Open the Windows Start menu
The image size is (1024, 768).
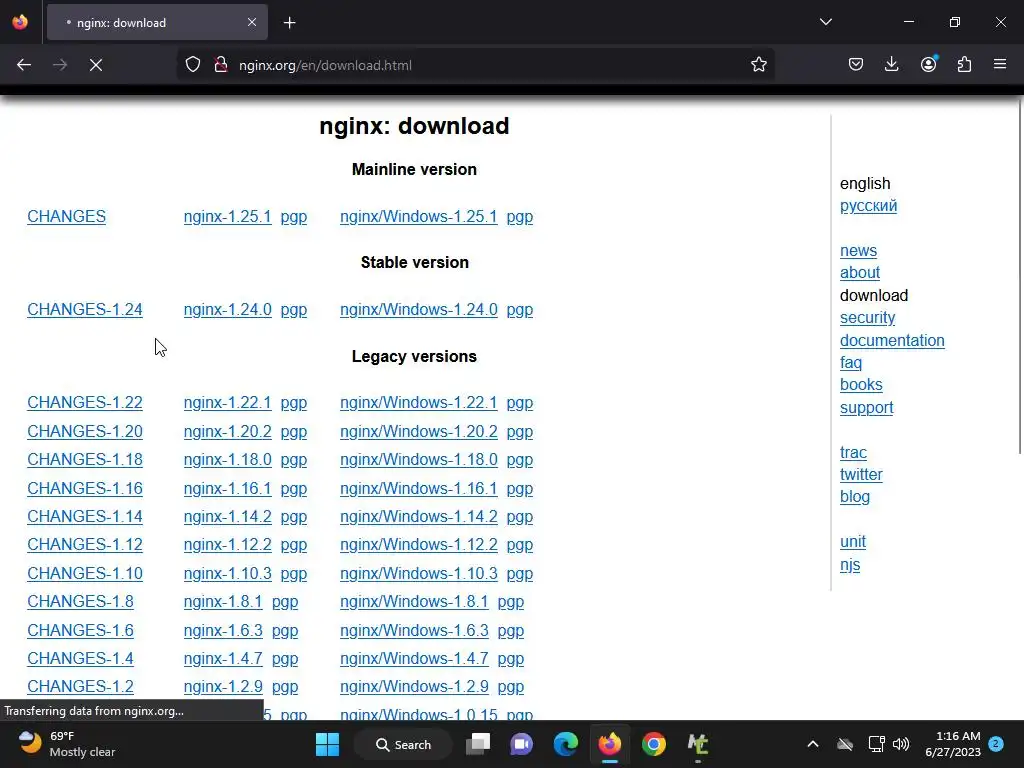[x=327, y=744]
